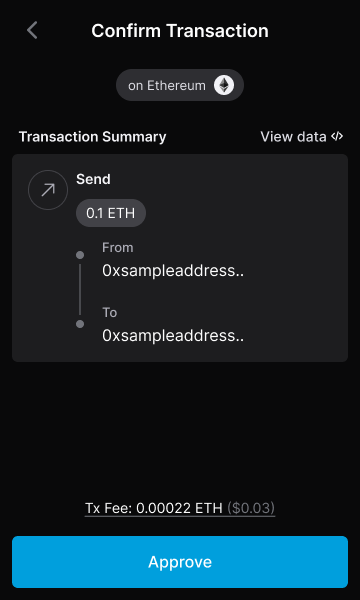Click the To label
The height and width of the screenshot is (600, 360).
pyautogui.click(x=109, y=313)
